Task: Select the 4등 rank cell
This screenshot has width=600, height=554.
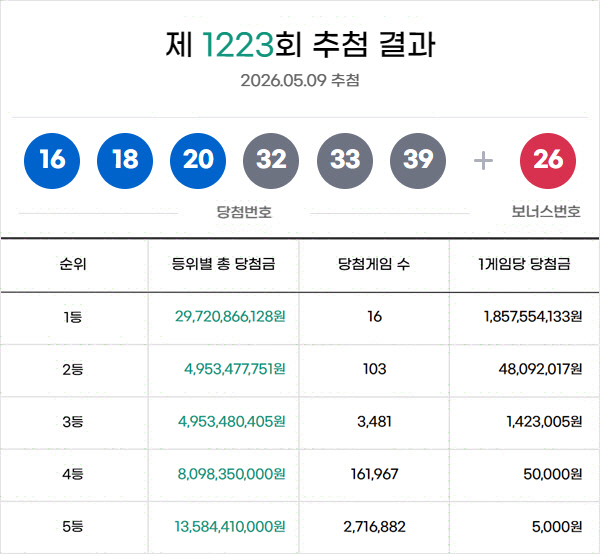Action: coord(73,474)
